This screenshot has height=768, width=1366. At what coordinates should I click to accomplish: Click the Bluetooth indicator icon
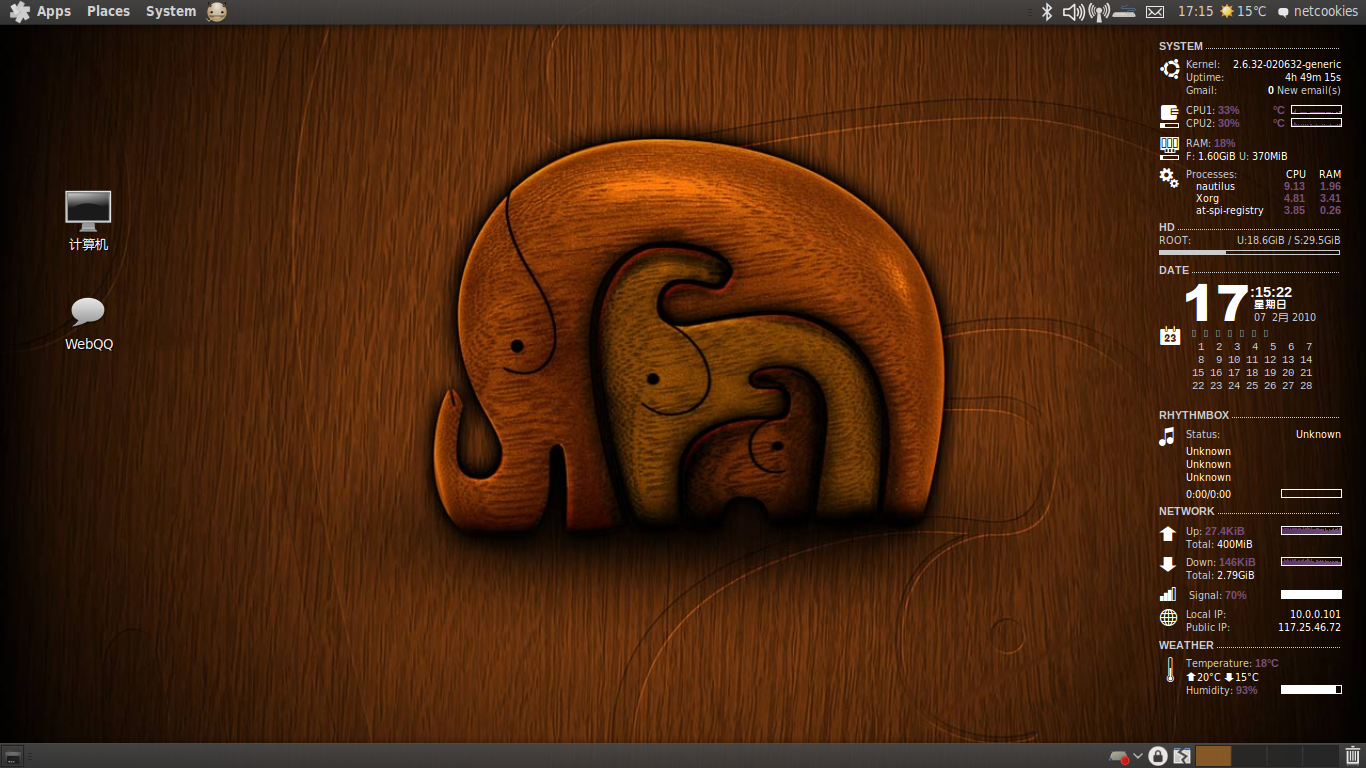(1047, 12)
